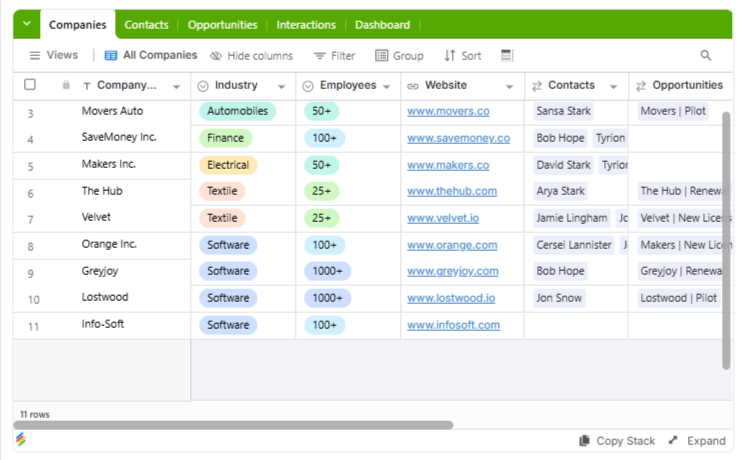Select the All Companies view
Viewport: 749px width, 460px height.
pos(150,55)
